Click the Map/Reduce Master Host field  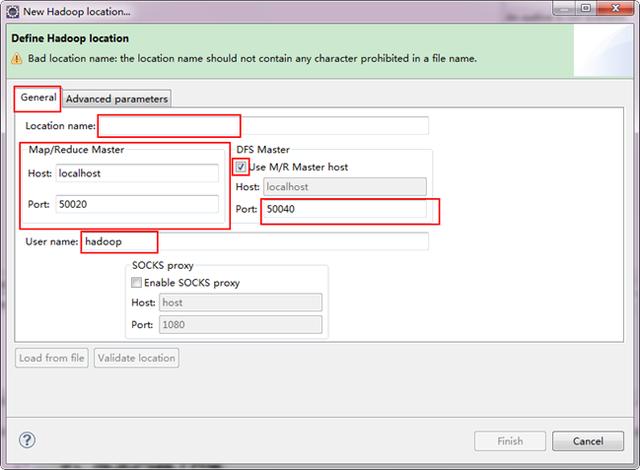137,173
